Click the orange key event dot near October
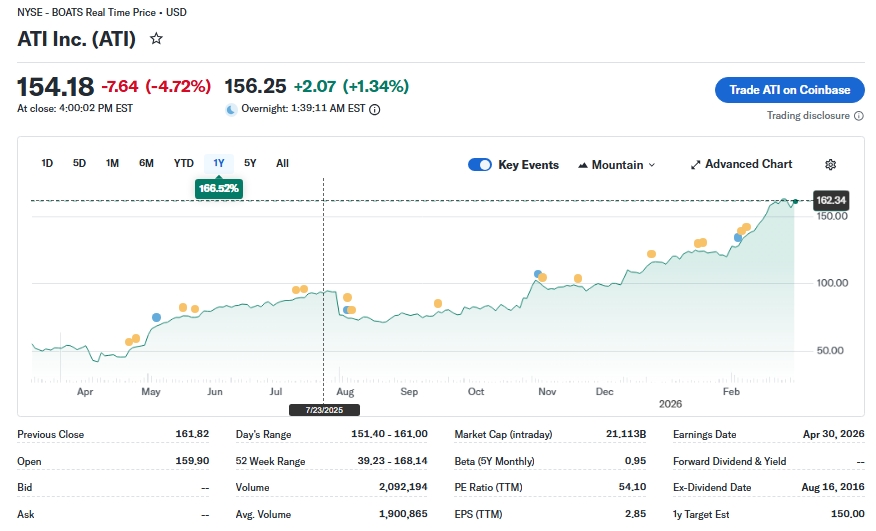 pyautogui.click(x=438, y=304)
